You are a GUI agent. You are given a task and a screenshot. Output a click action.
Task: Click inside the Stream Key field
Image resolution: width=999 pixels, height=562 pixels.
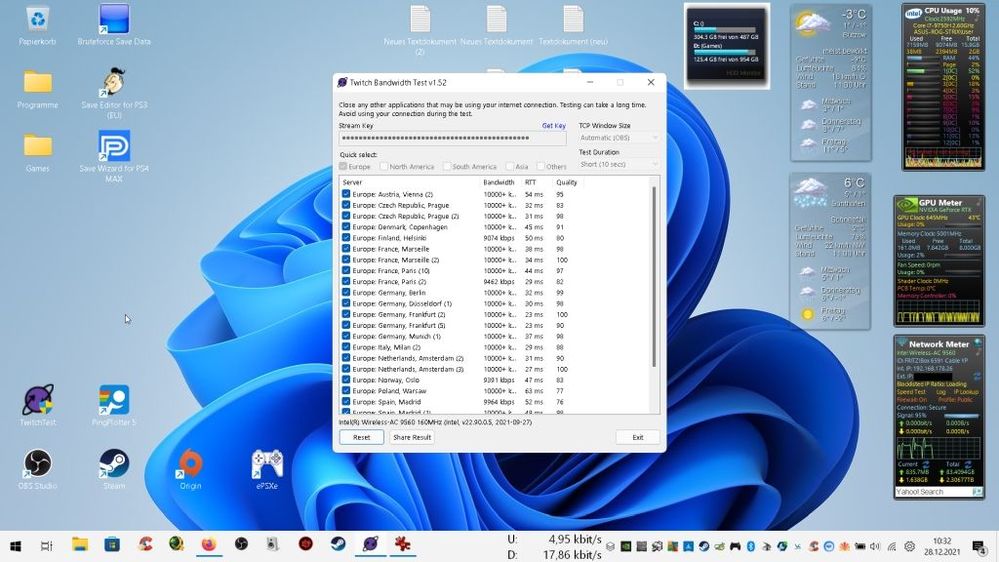tap(452, 138)
